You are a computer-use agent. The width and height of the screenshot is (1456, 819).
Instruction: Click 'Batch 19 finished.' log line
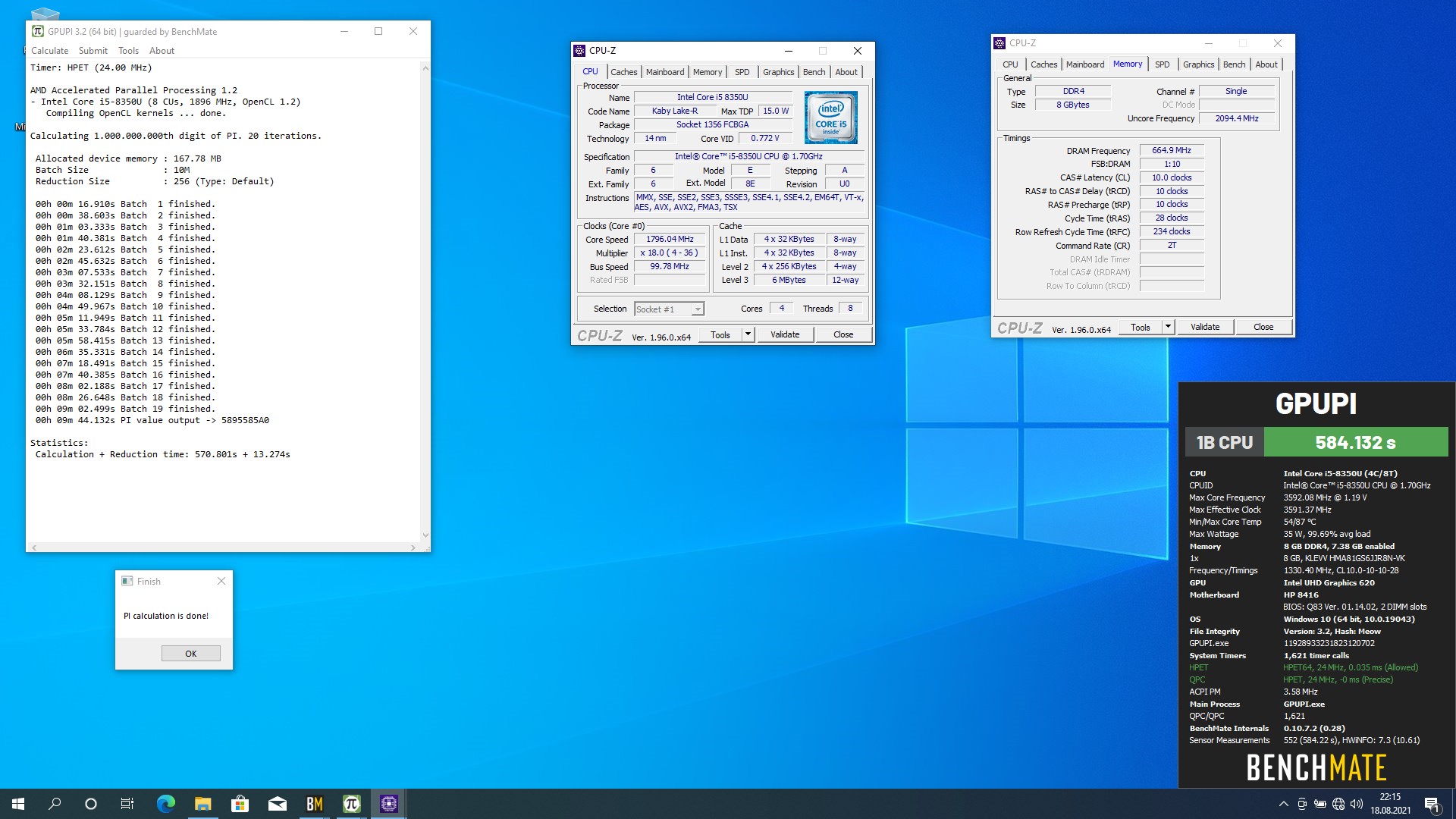[125, 409]
